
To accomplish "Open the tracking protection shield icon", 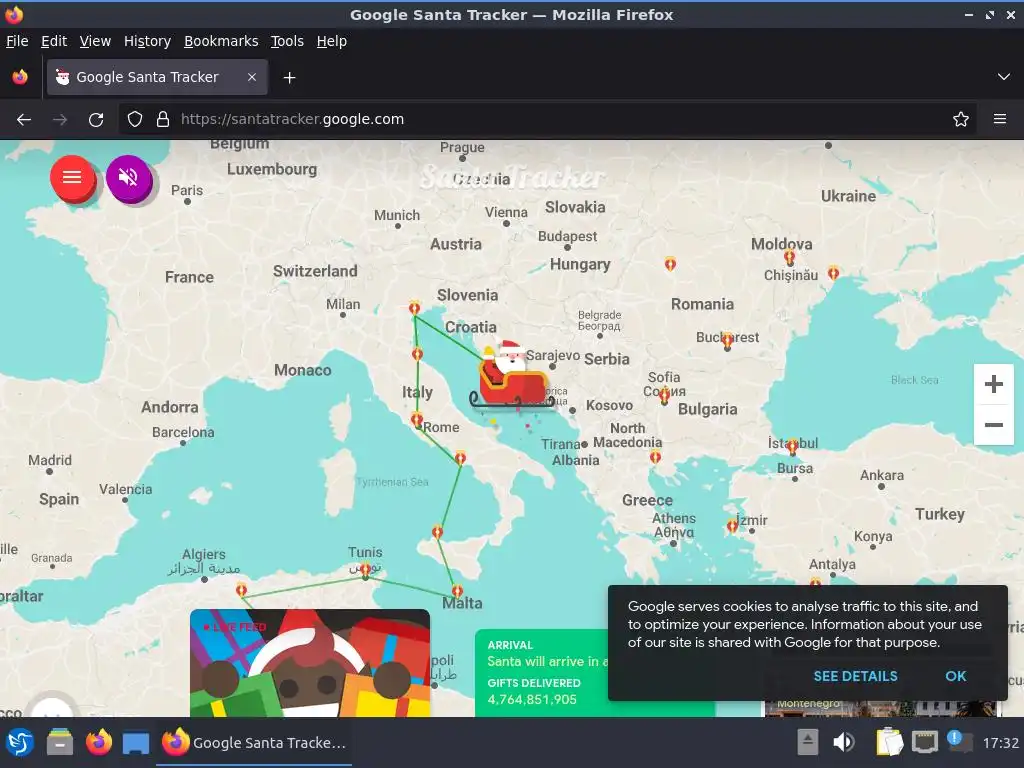I will 135,120.
